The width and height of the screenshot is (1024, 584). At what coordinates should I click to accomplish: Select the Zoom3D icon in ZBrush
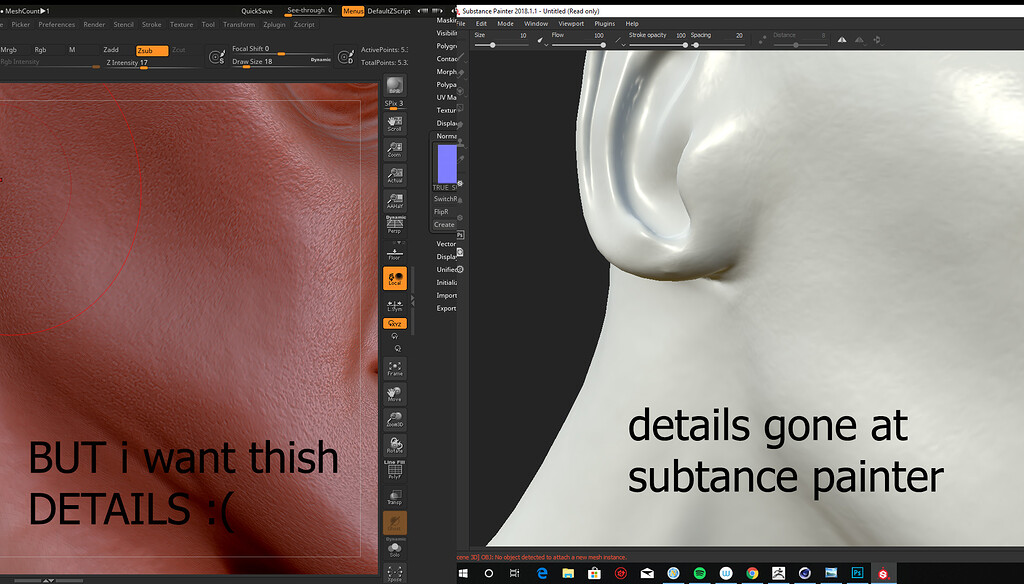point(394,419)
